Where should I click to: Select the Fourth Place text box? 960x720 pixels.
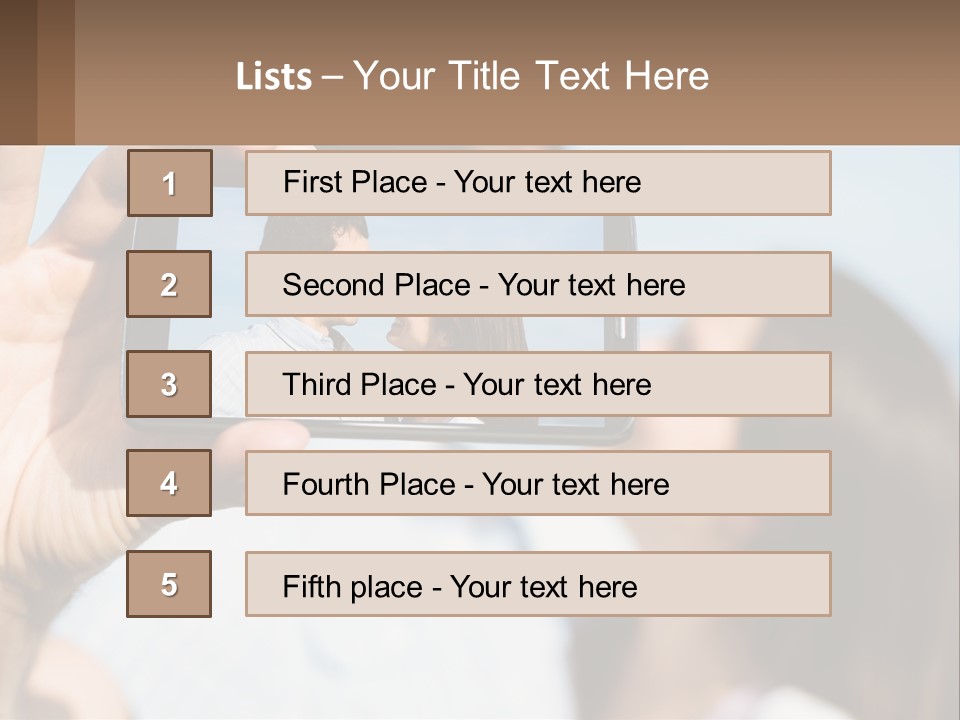point(538,484)
